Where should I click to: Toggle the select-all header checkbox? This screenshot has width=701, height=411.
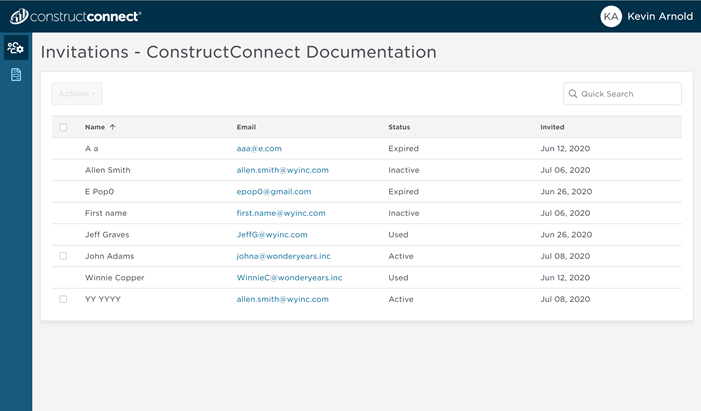[63, 127]
